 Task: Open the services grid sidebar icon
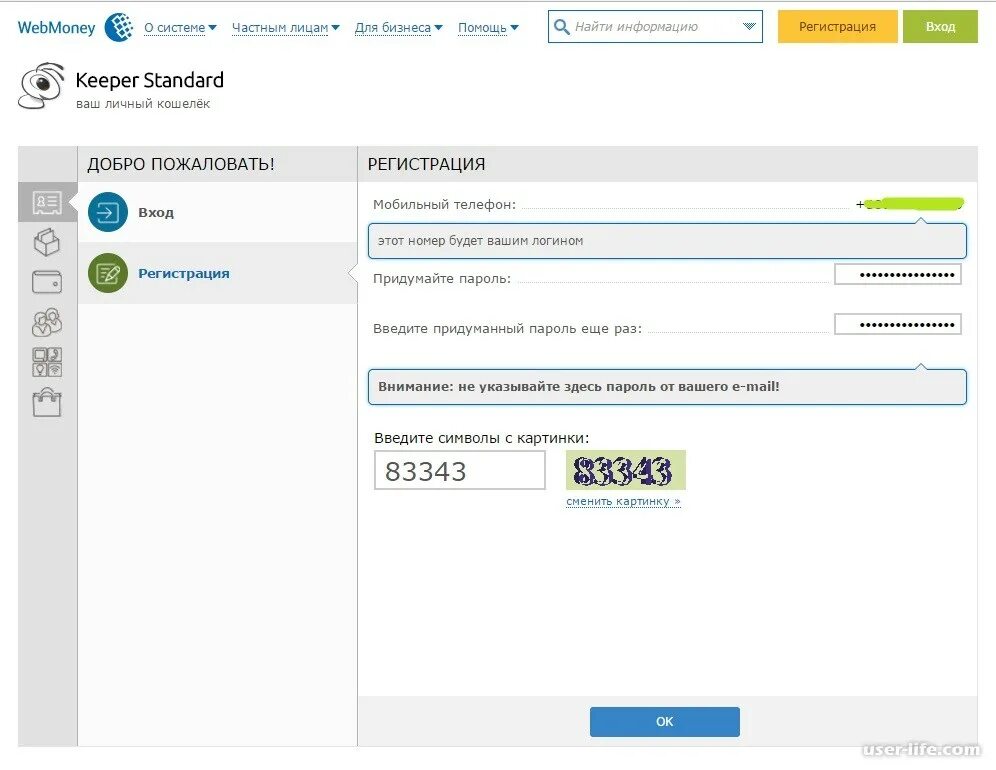pyautogui.click(x=47, y=362)
